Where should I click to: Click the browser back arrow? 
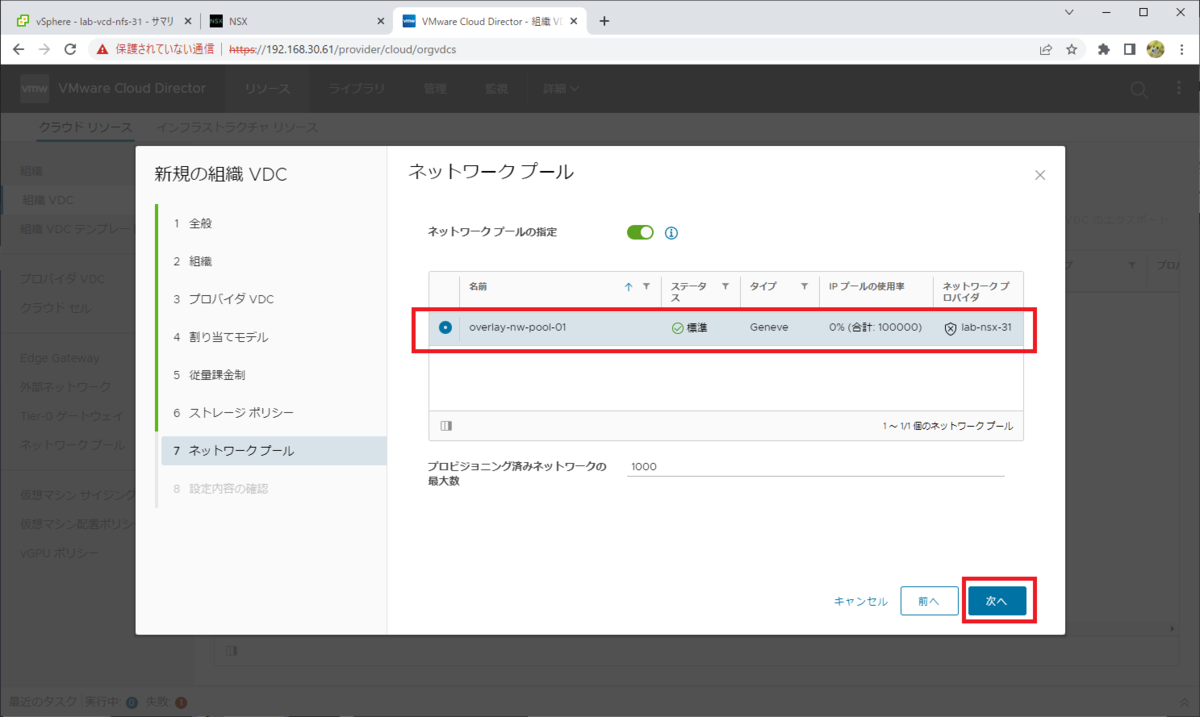[x=19, y=49]
